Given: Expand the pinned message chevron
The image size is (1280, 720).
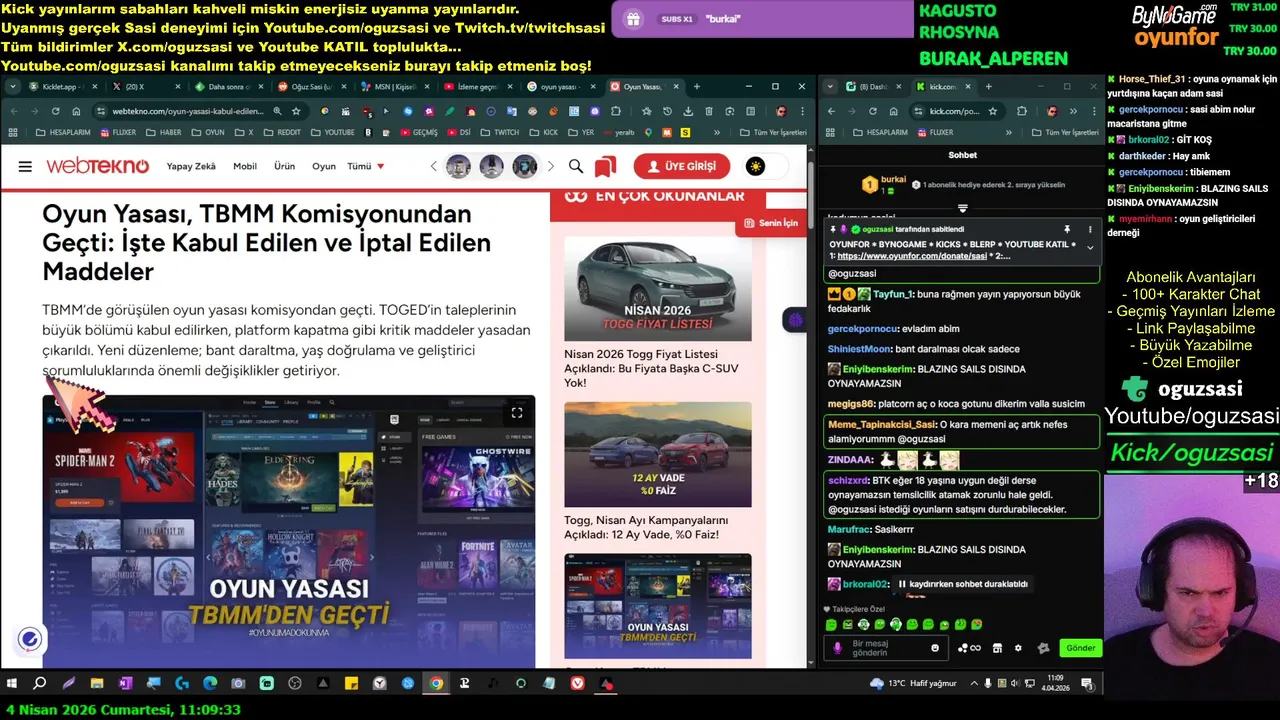Looking at the screenshot, I should [1090, 248].
